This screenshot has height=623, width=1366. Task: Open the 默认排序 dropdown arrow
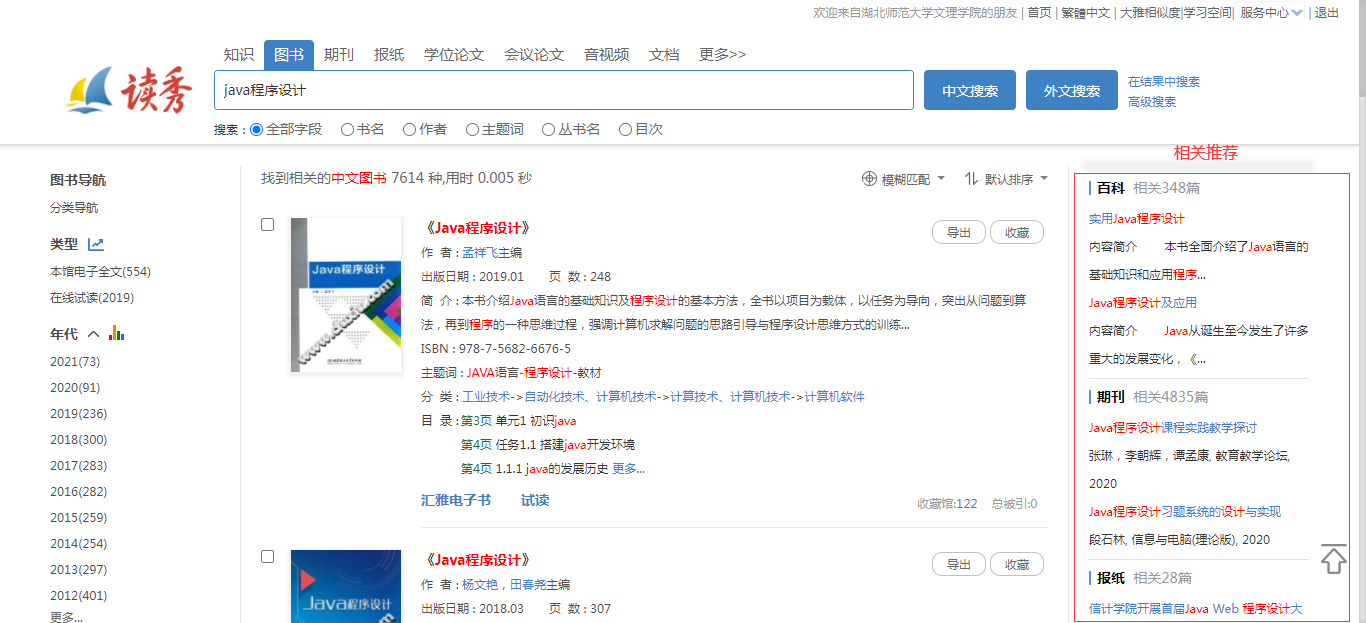click(x=1044, y=179)
